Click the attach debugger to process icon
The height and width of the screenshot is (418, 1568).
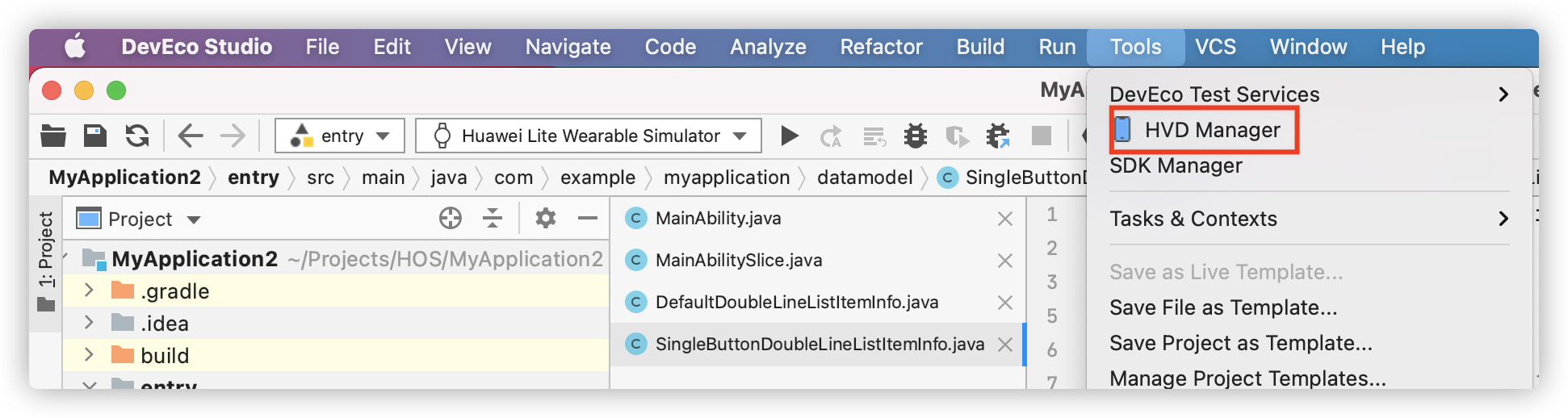tap(999, 136)
